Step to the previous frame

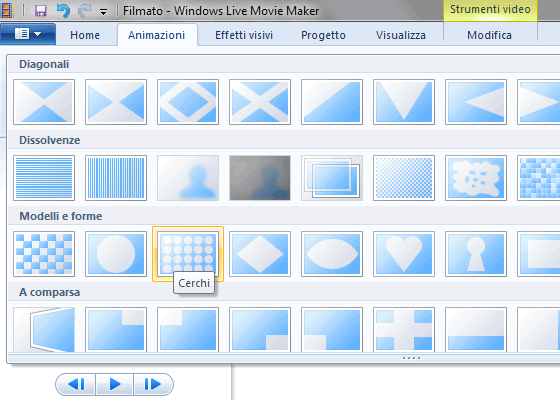(x=76, y=384)
